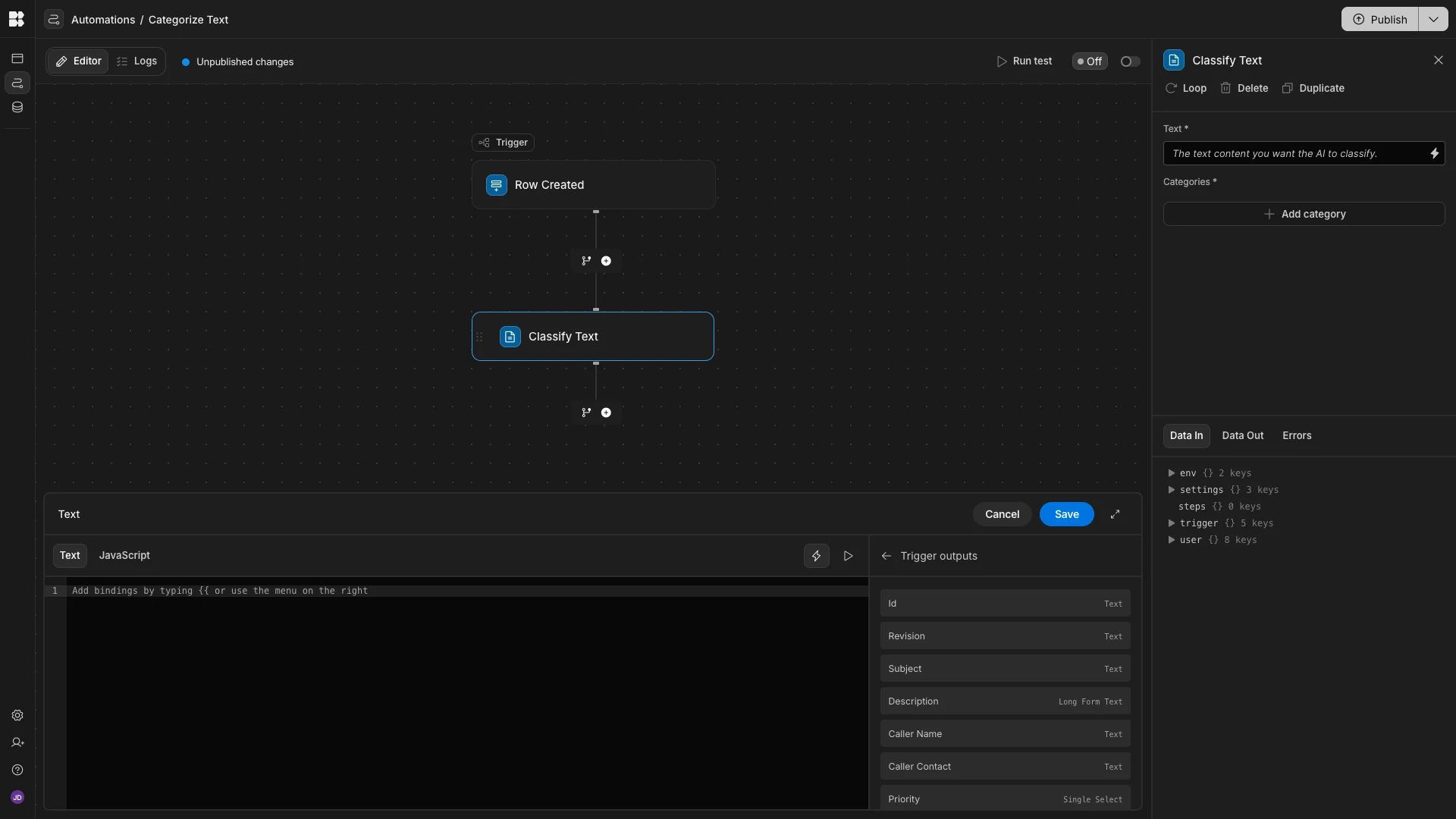Screen dimensions: 1456x819
Task: Enable Loop on the Classify Text step
Action: coord(1185,88)
